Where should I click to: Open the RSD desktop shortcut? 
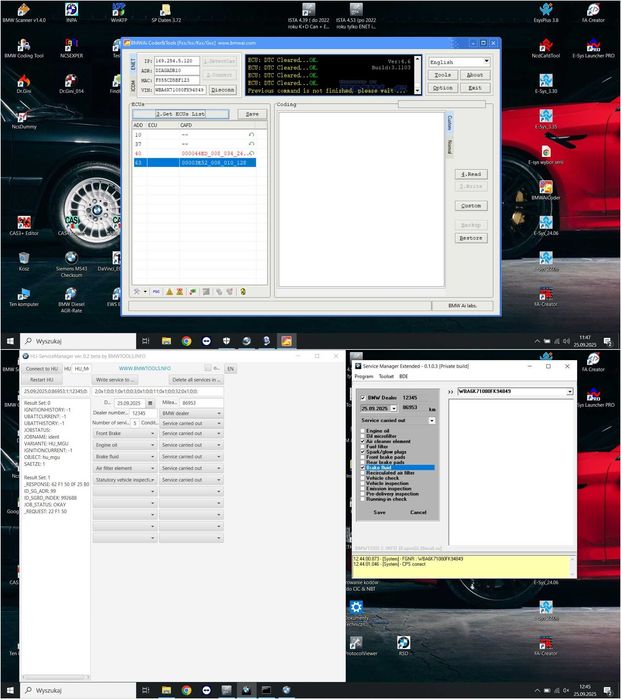click(403, 645)
